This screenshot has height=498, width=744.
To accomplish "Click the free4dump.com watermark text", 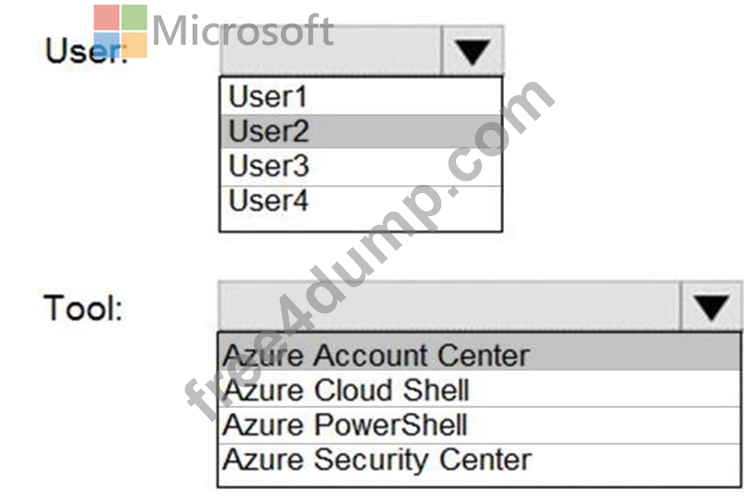I will pyautogui.click(x=370, y=251).
